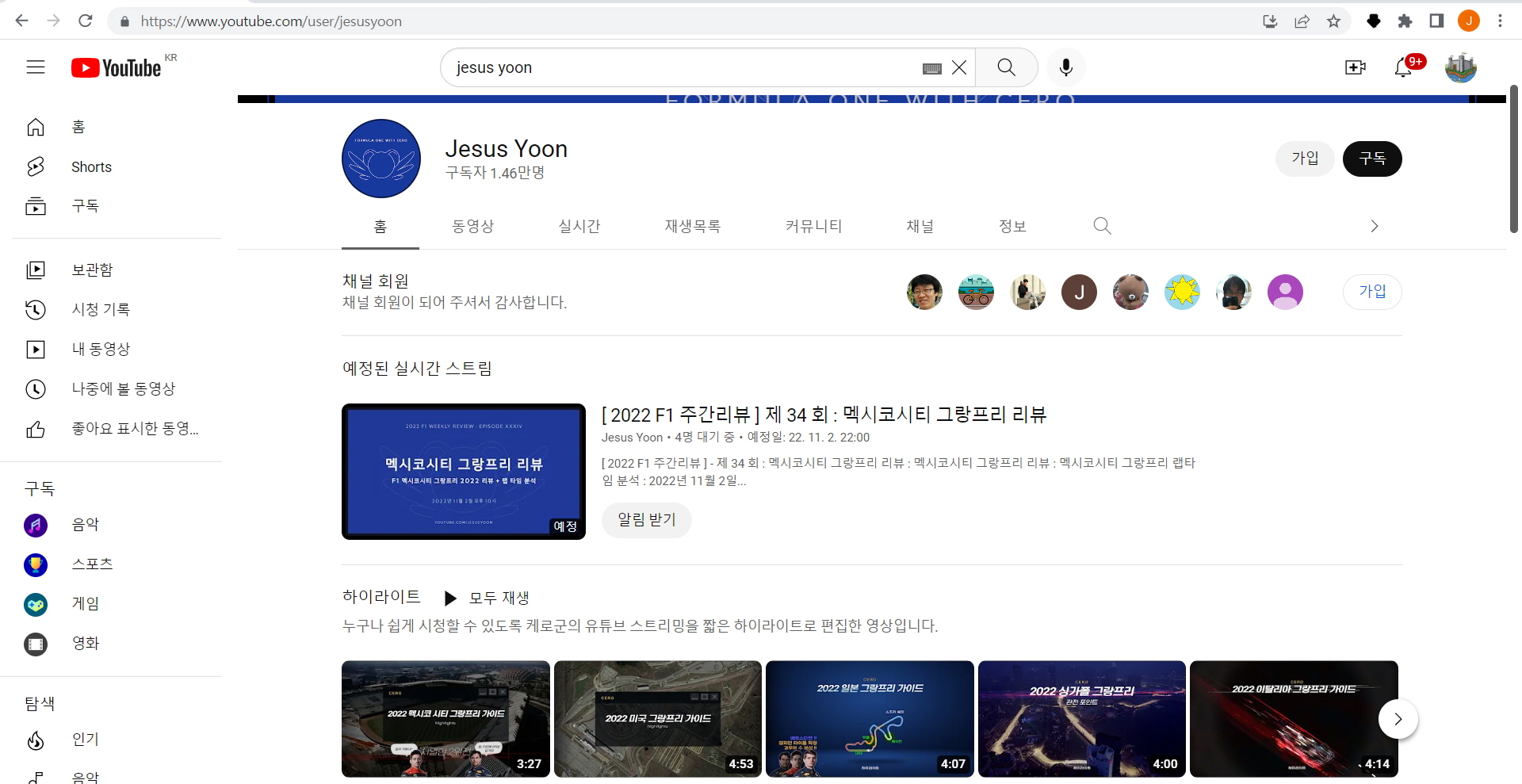Select the channel 홈 tab
This screenshot has height=784, width=1522.
(380, 227)
